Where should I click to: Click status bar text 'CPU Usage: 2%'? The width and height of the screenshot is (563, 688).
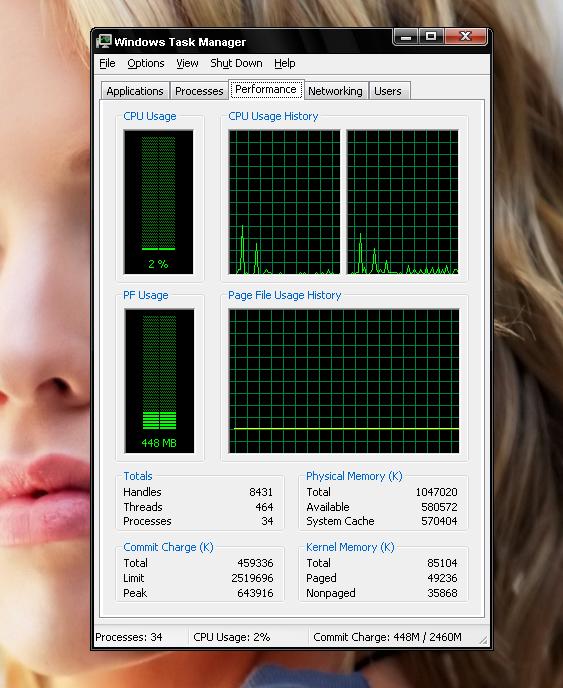pos(232,637)
